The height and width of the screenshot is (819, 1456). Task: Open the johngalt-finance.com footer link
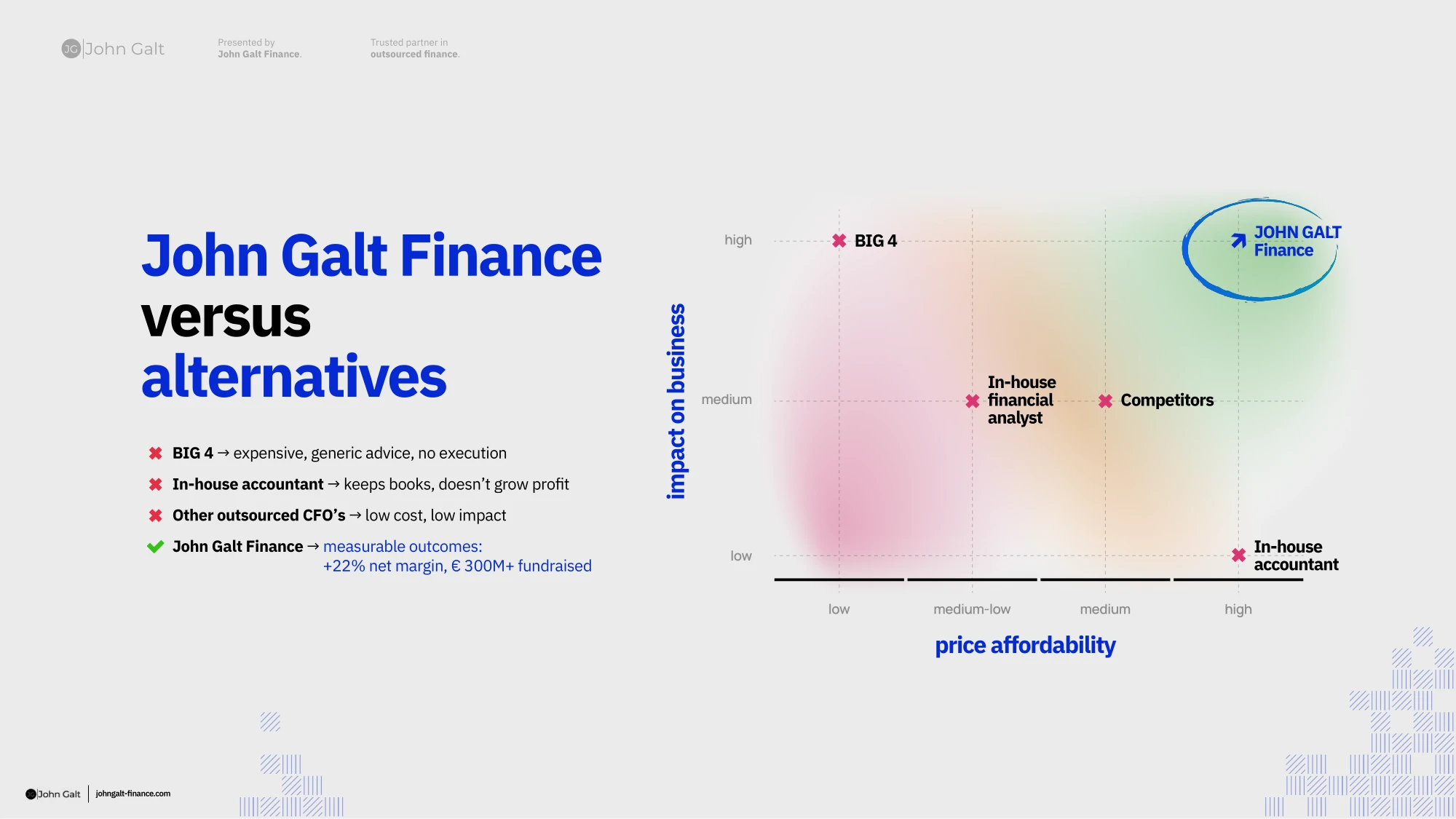[133, 794]
